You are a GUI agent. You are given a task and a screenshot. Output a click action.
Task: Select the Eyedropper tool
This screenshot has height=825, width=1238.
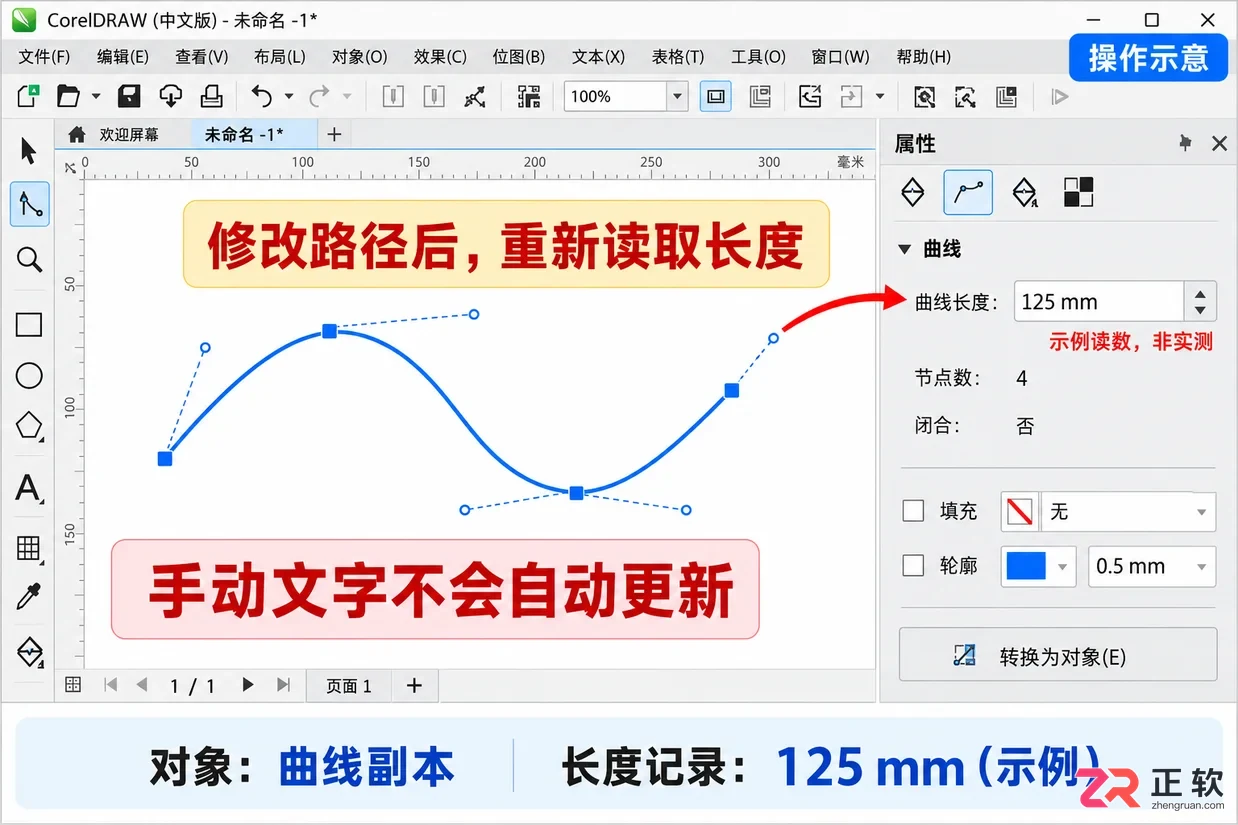tap(29, 597)
